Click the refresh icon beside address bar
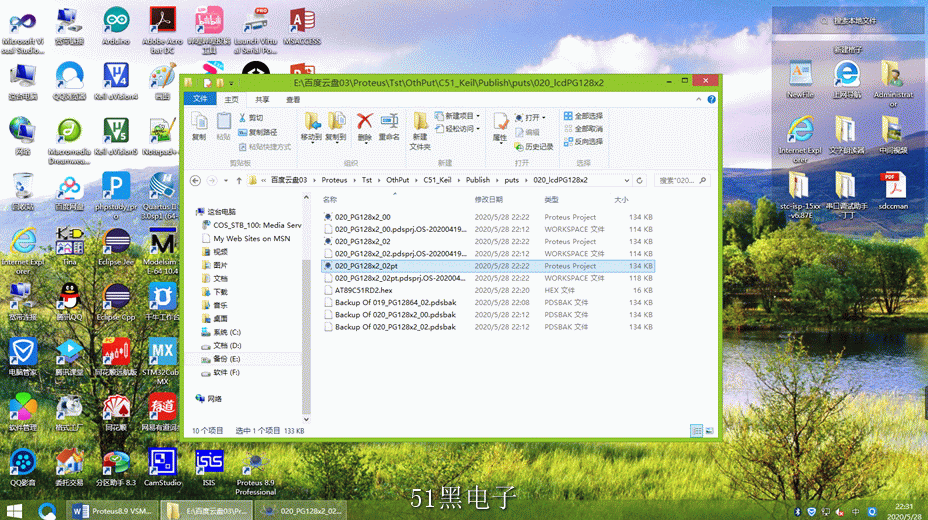Viewport: 928px width, 520px height. click(x=639, y=180)
